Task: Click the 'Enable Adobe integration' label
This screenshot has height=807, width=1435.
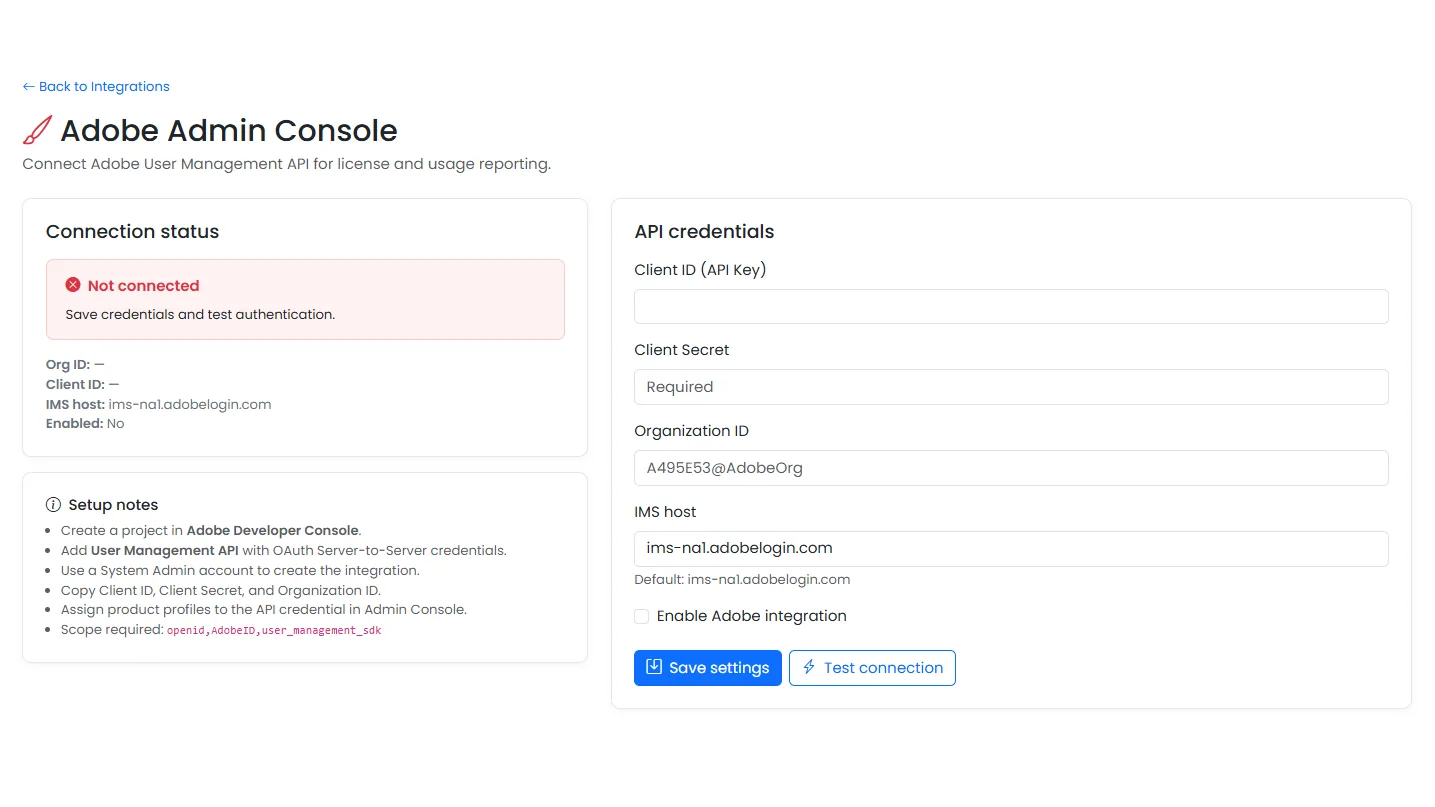Action: (x=752, y=616)
